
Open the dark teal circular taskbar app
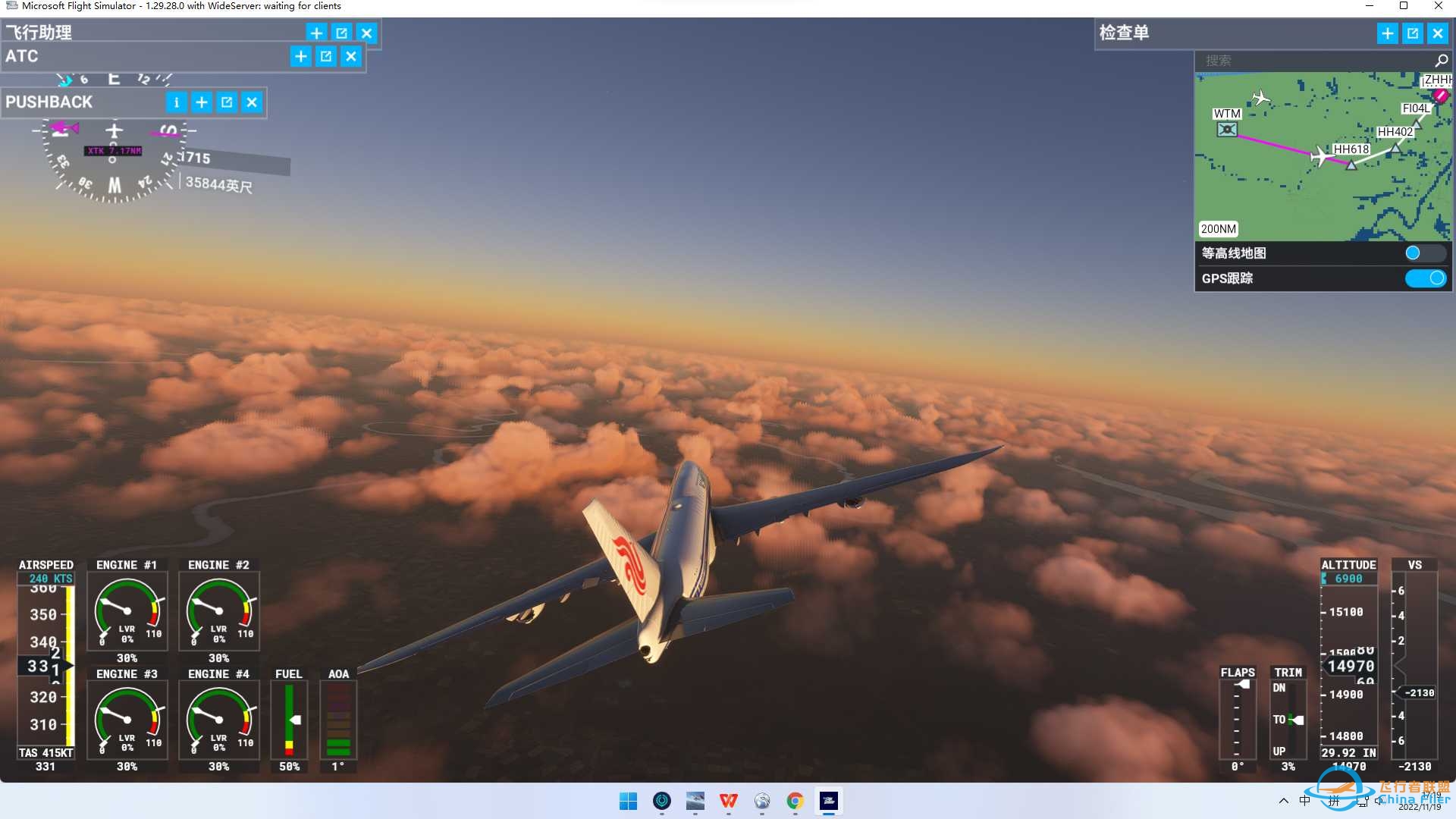click(662, 801)
